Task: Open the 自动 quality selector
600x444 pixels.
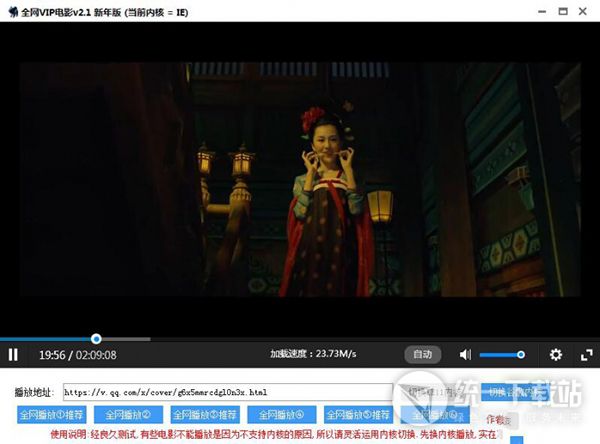Action: coord(422,355)
